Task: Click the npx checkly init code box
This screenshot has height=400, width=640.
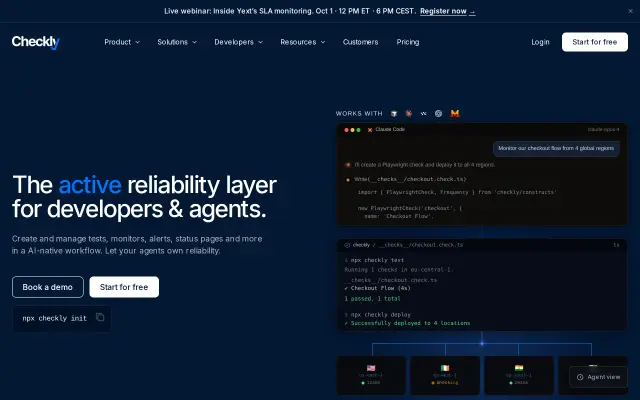Action: (x=62, y=318)
